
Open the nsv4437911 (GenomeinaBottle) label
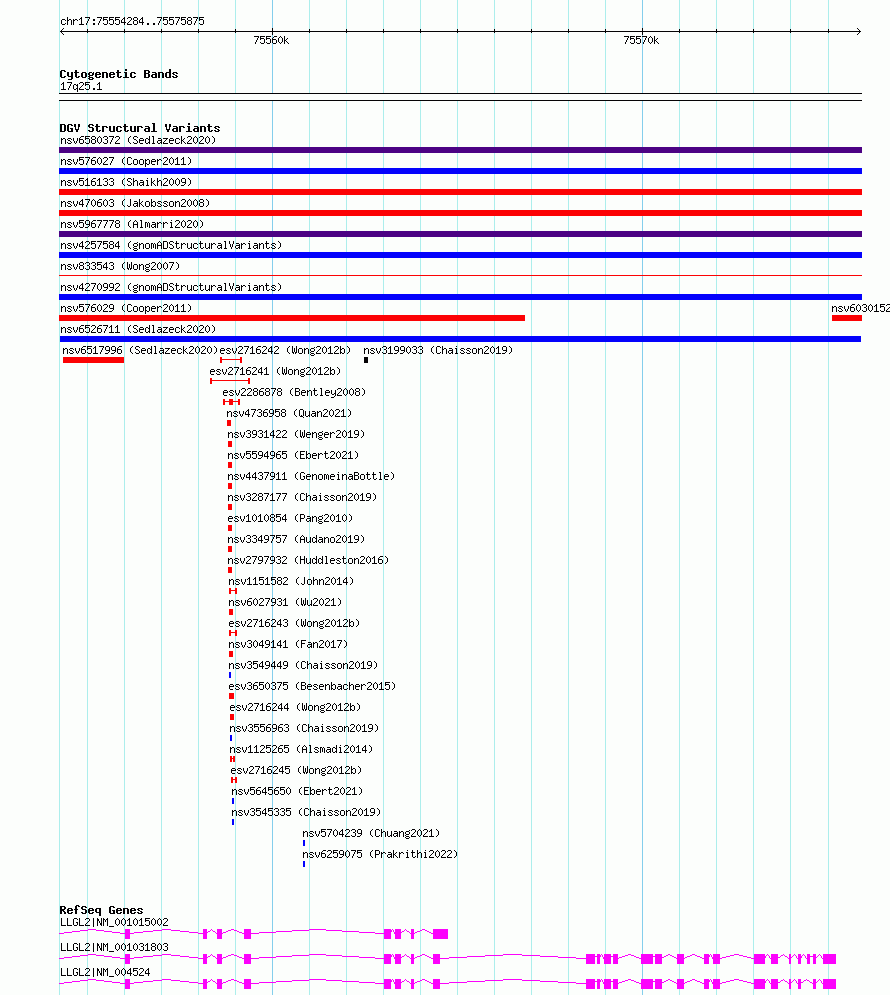click(x=311, y=476)
